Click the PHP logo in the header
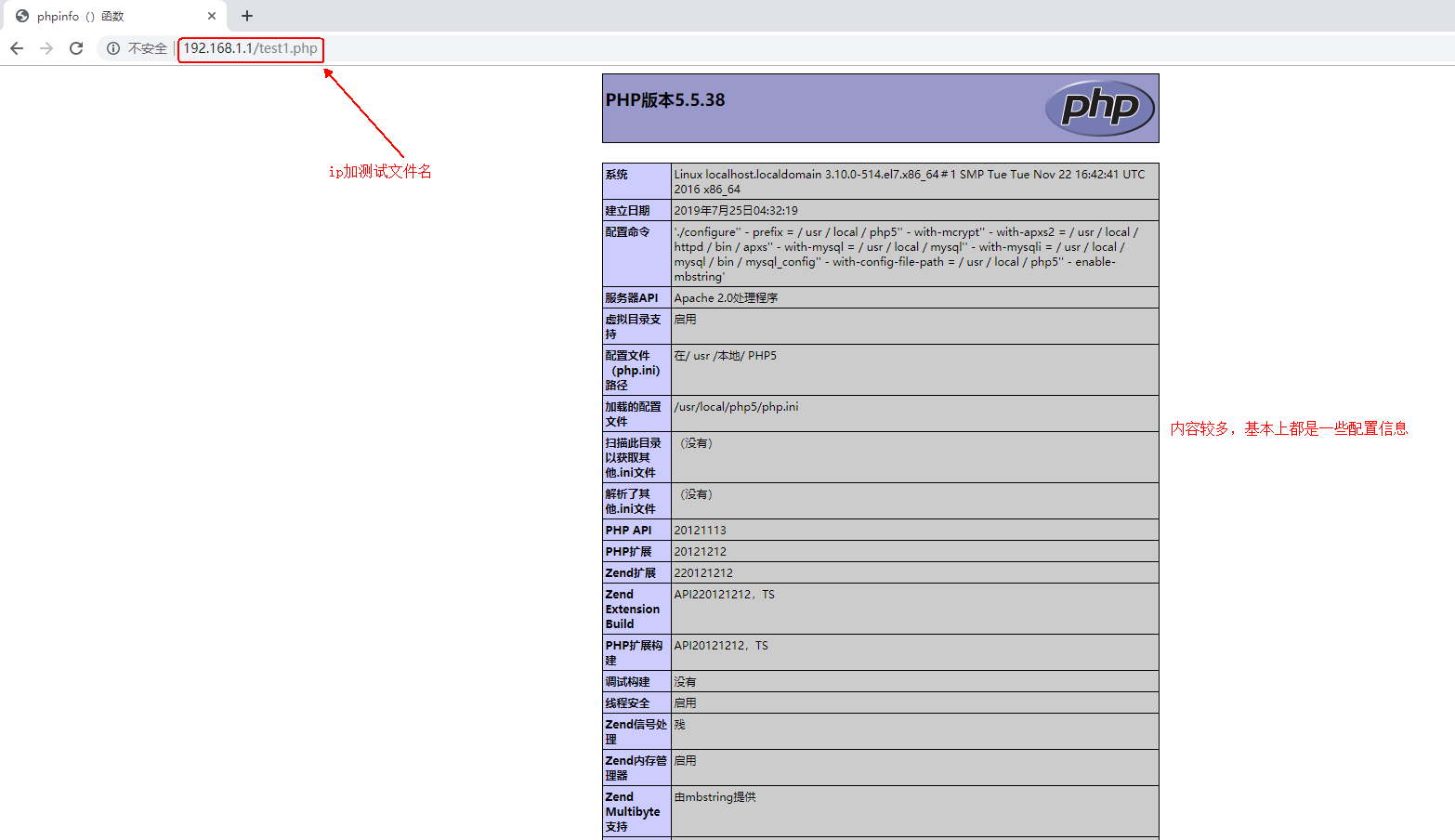This screenshot has height=840, width=1455. coord(1099,108)
